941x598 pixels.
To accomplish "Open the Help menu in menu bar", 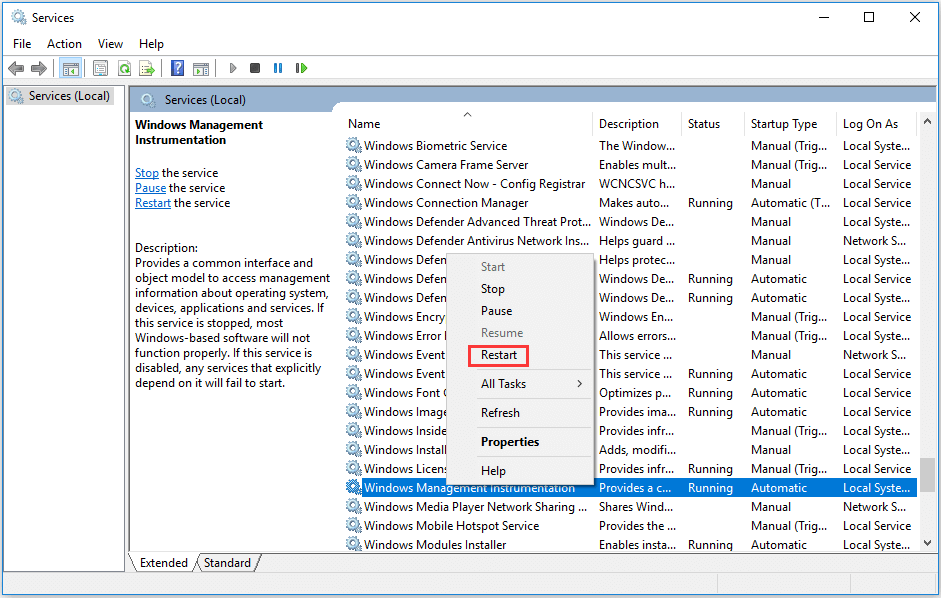I will tap(151, 44).
